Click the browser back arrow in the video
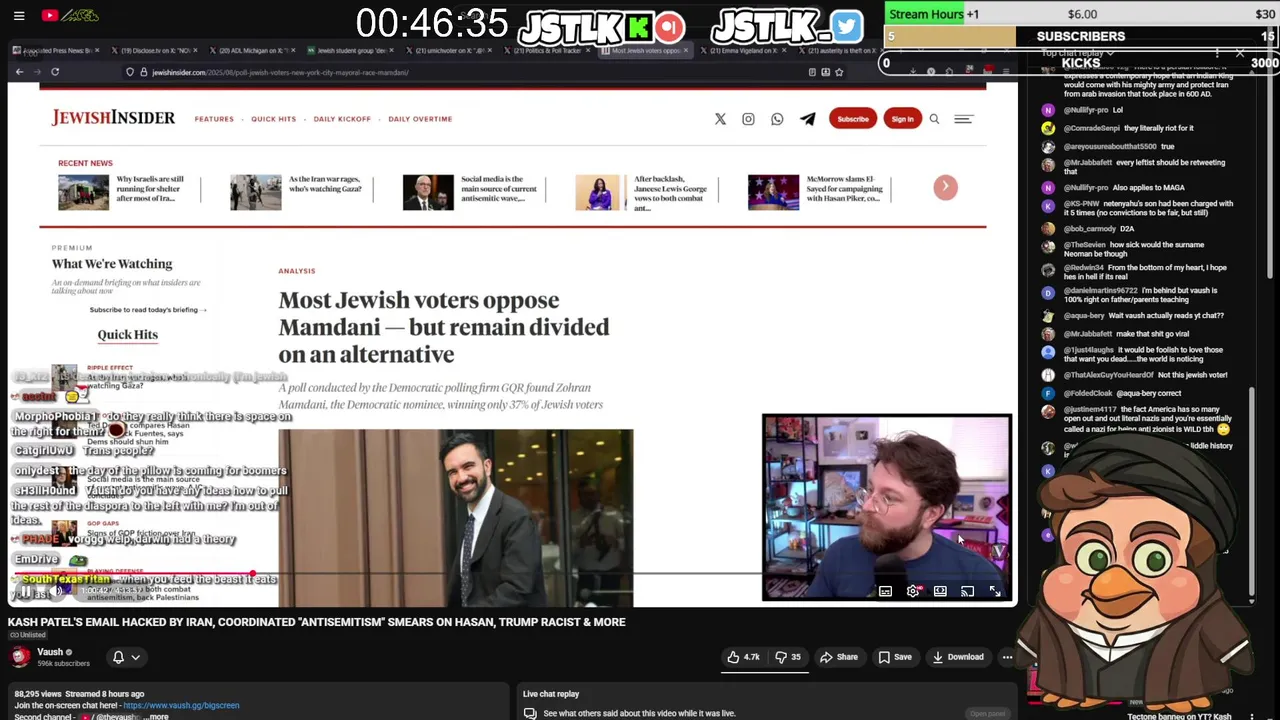This screenshot has height=720, width=1280. (x=19, y=72)
